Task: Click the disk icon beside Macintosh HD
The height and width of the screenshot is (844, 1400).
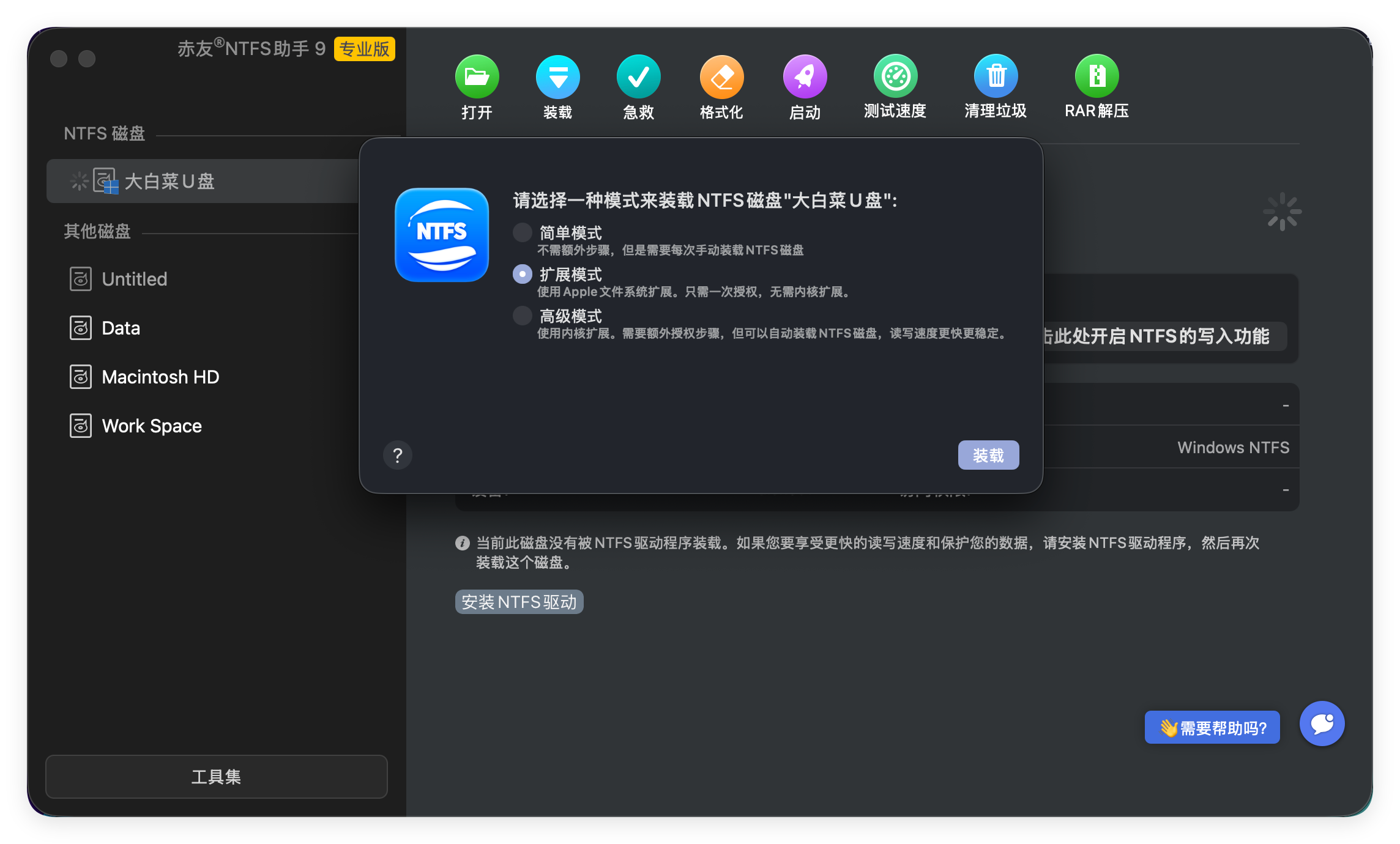Action: coord(81,377)
